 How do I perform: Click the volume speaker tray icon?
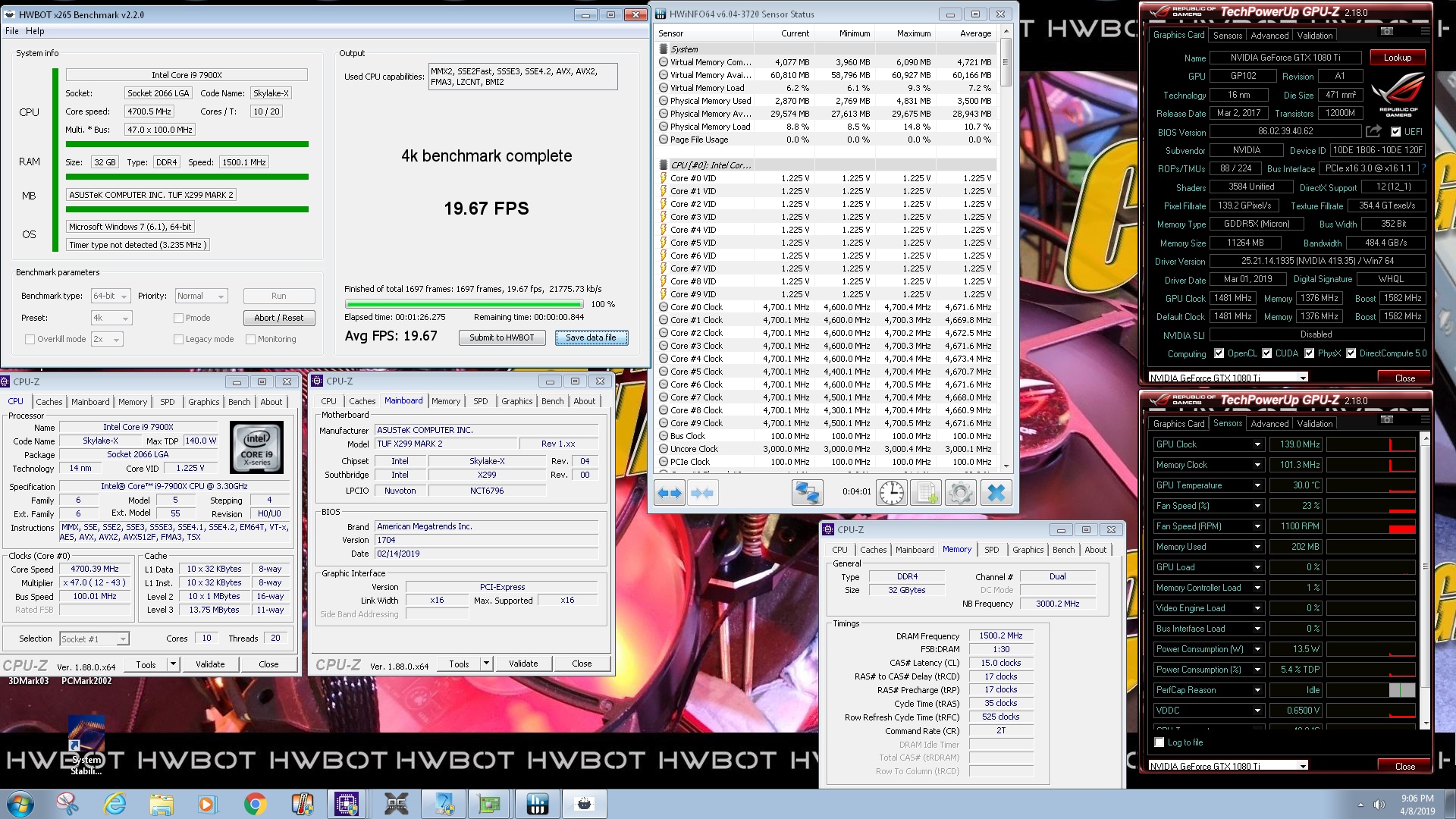1379,805
